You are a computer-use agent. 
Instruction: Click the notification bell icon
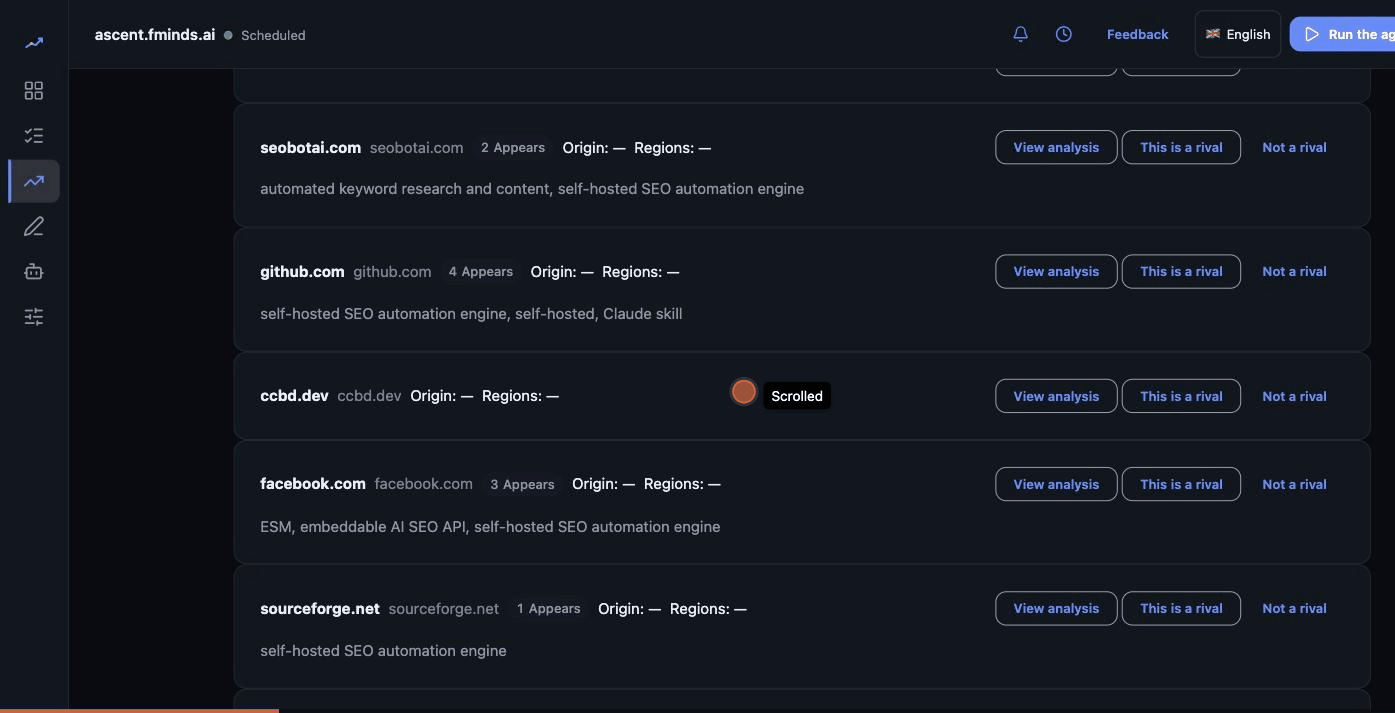[1020, 34]
